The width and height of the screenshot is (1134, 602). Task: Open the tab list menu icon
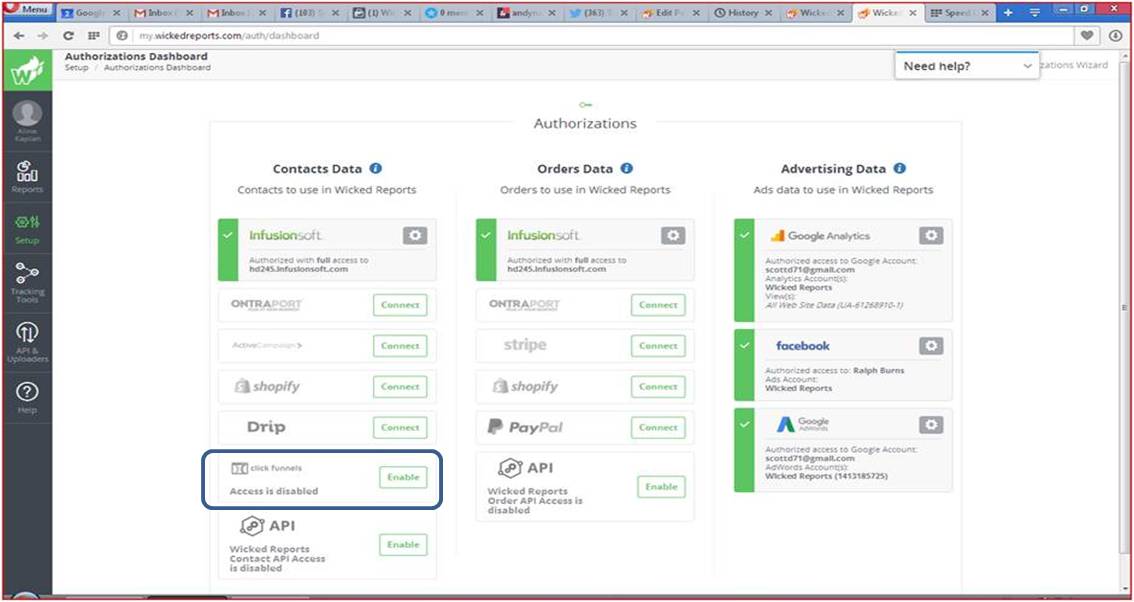pyautogui.click(x=1035, y=13)
